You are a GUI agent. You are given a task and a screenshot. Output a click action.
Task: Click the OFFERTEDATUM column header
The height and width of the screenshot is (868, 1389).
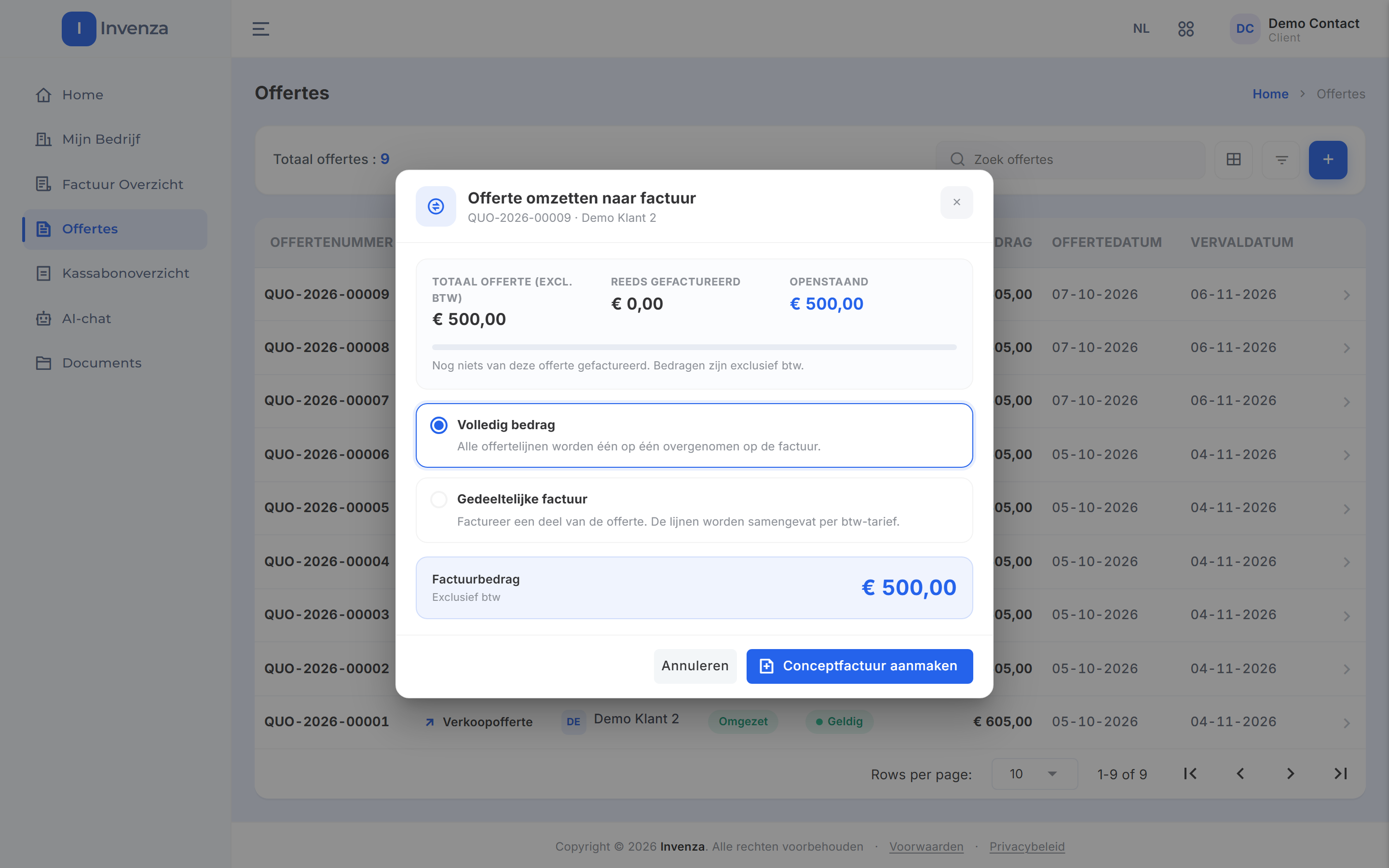pos(1106,242)
